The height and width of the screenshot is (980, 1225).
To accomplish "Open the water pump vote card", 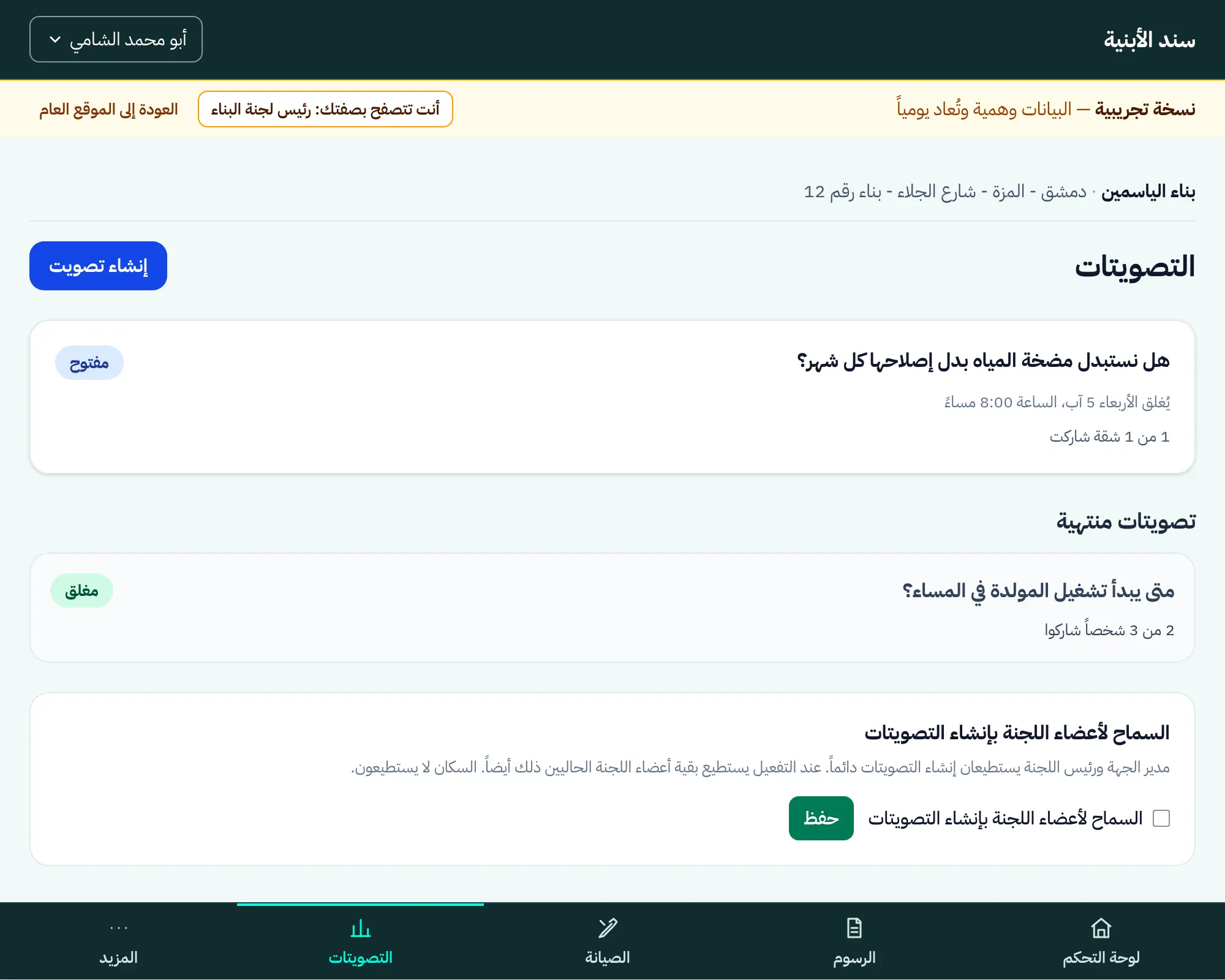I will (612, 397).
